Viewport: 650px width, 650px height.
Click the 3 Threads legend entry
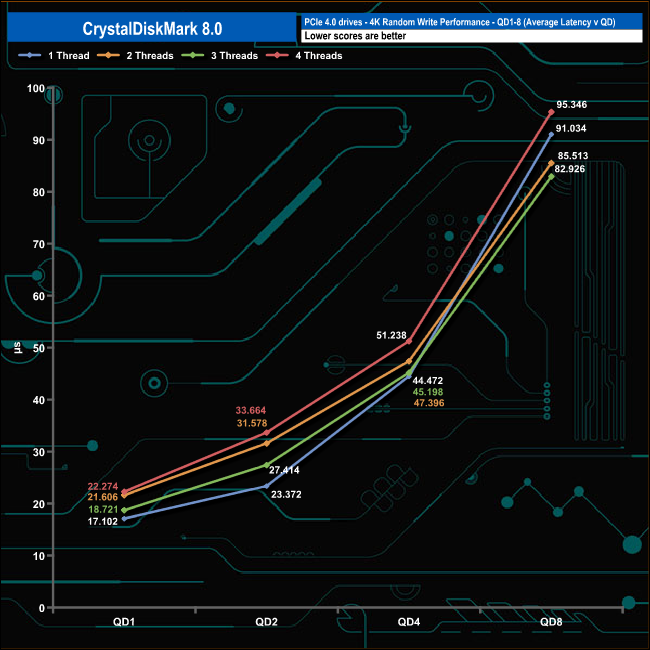pyautogui.click(x=220, y=56)
